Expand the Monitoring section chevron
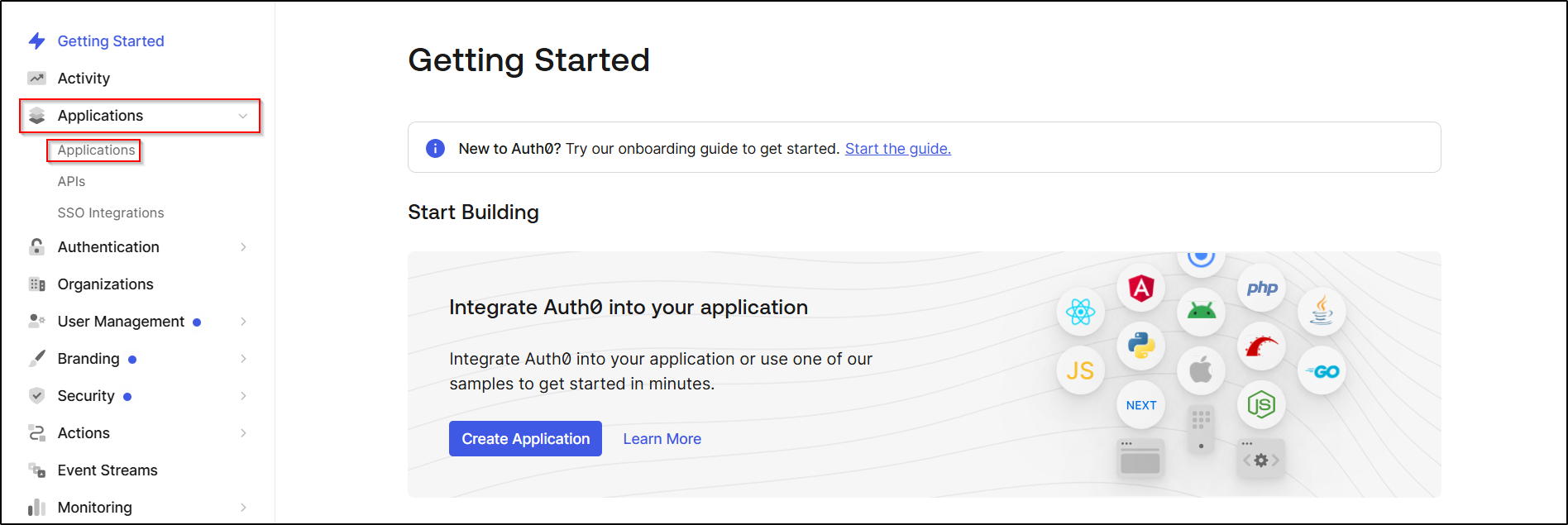 pos(243,507)
